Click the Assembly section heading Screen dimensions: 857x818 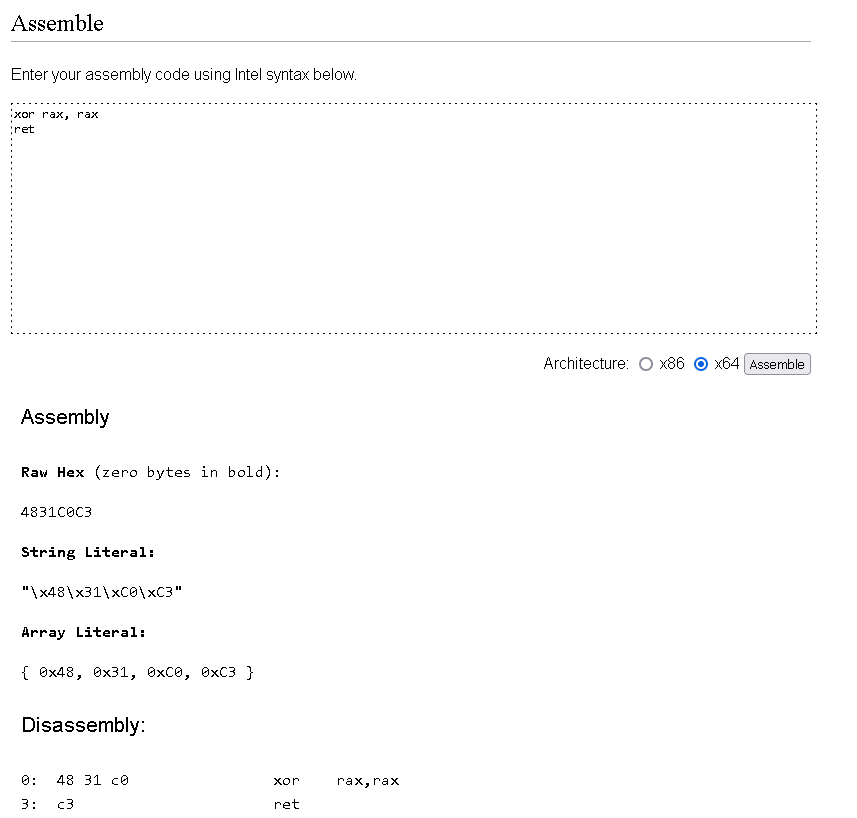(65, 417)
